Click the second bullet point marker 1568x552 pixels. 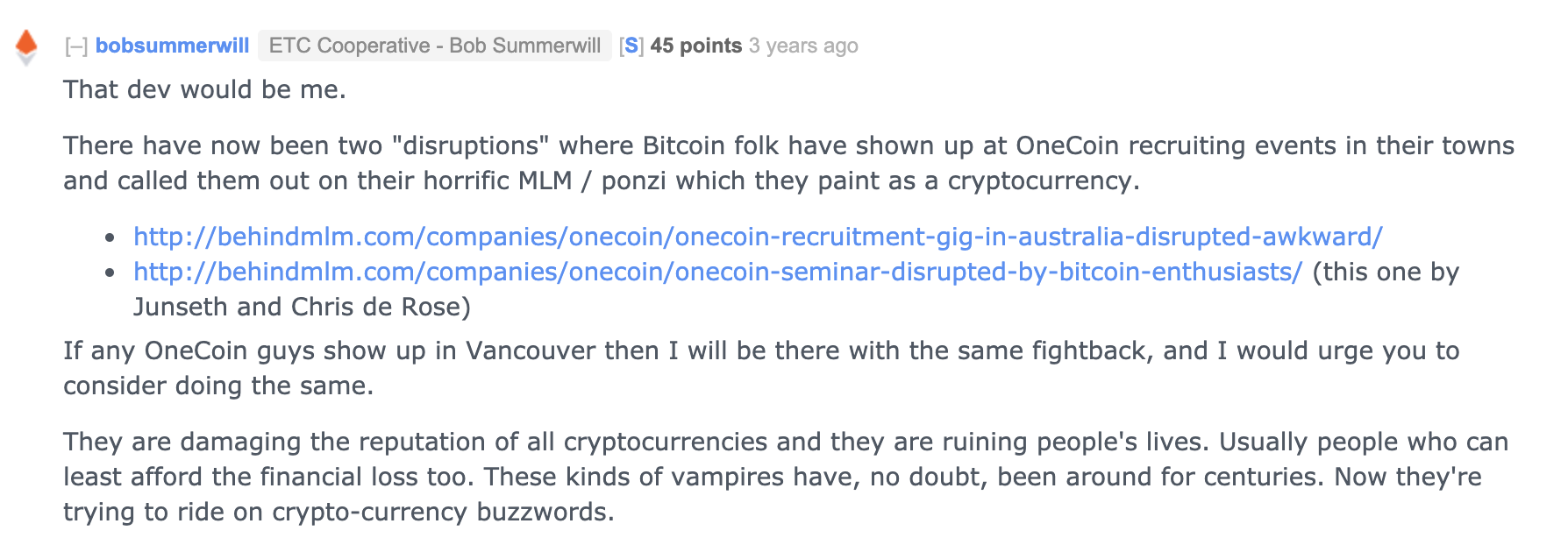click(110, 272)
